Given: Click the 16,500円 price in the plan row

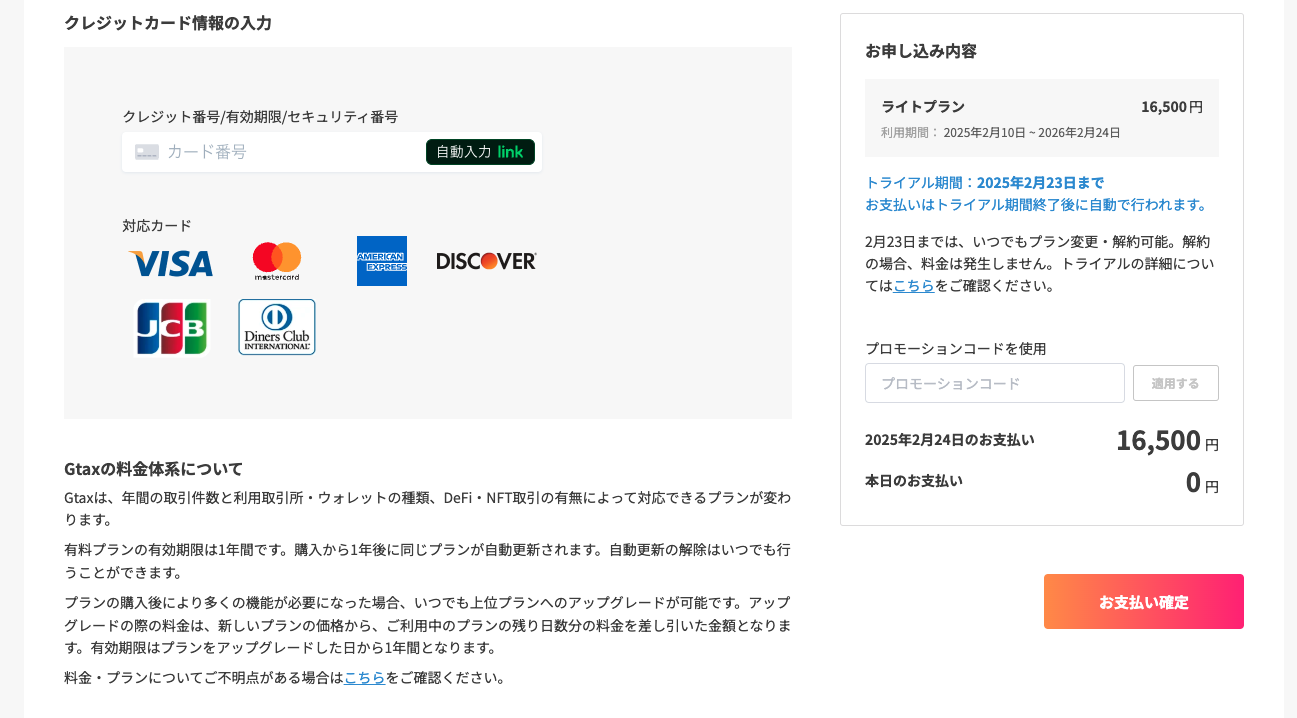Looking at the screenshot, I should (x=1172, y=106).
